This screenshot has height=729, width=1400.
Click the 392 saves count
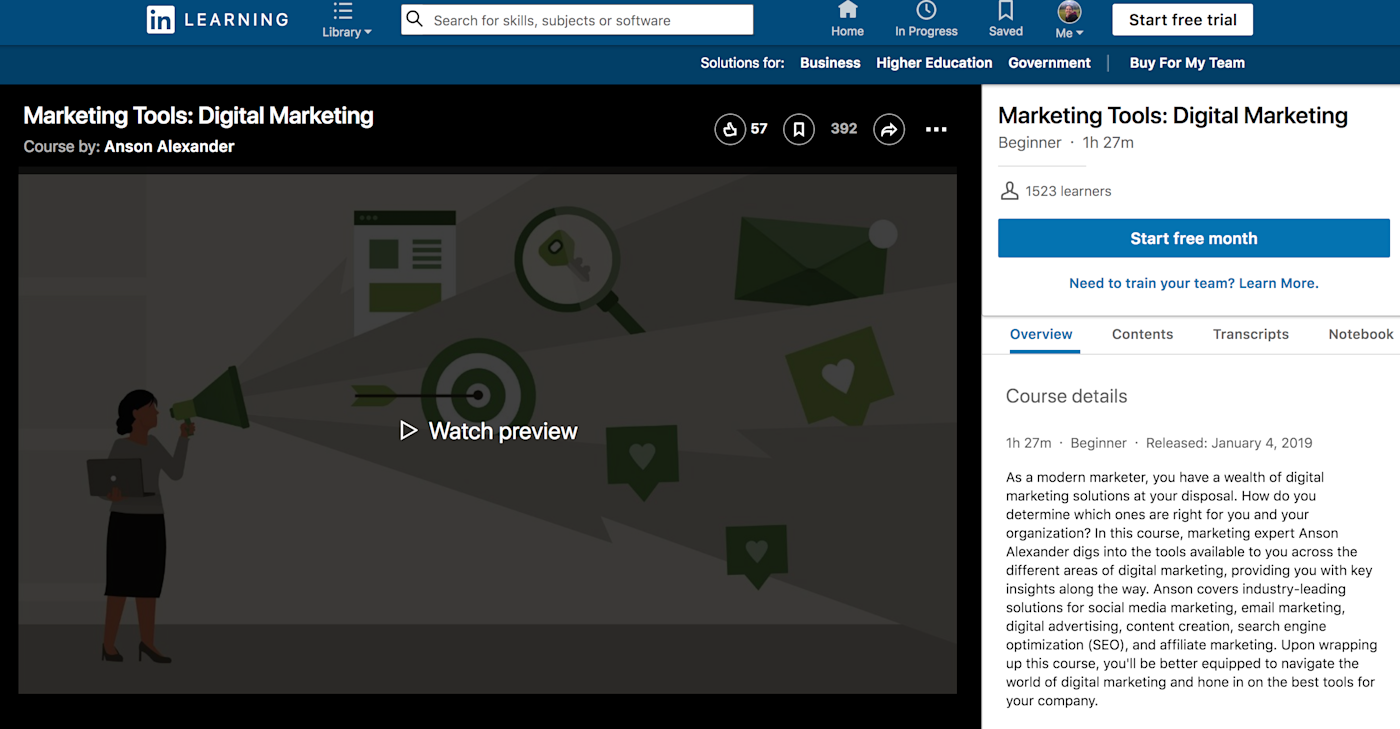coord(844,129)
